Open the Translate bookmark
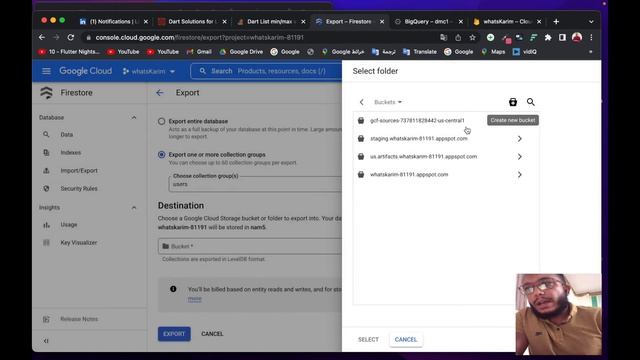This screenshot has width=640, height=360. coord(420,52)
